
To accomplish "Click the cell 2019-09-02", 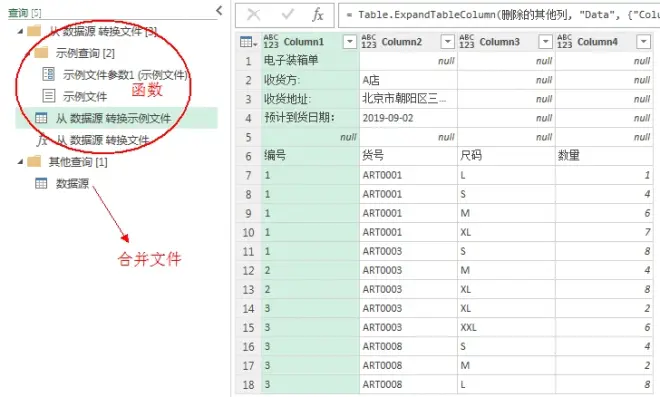I will (408, 118).
